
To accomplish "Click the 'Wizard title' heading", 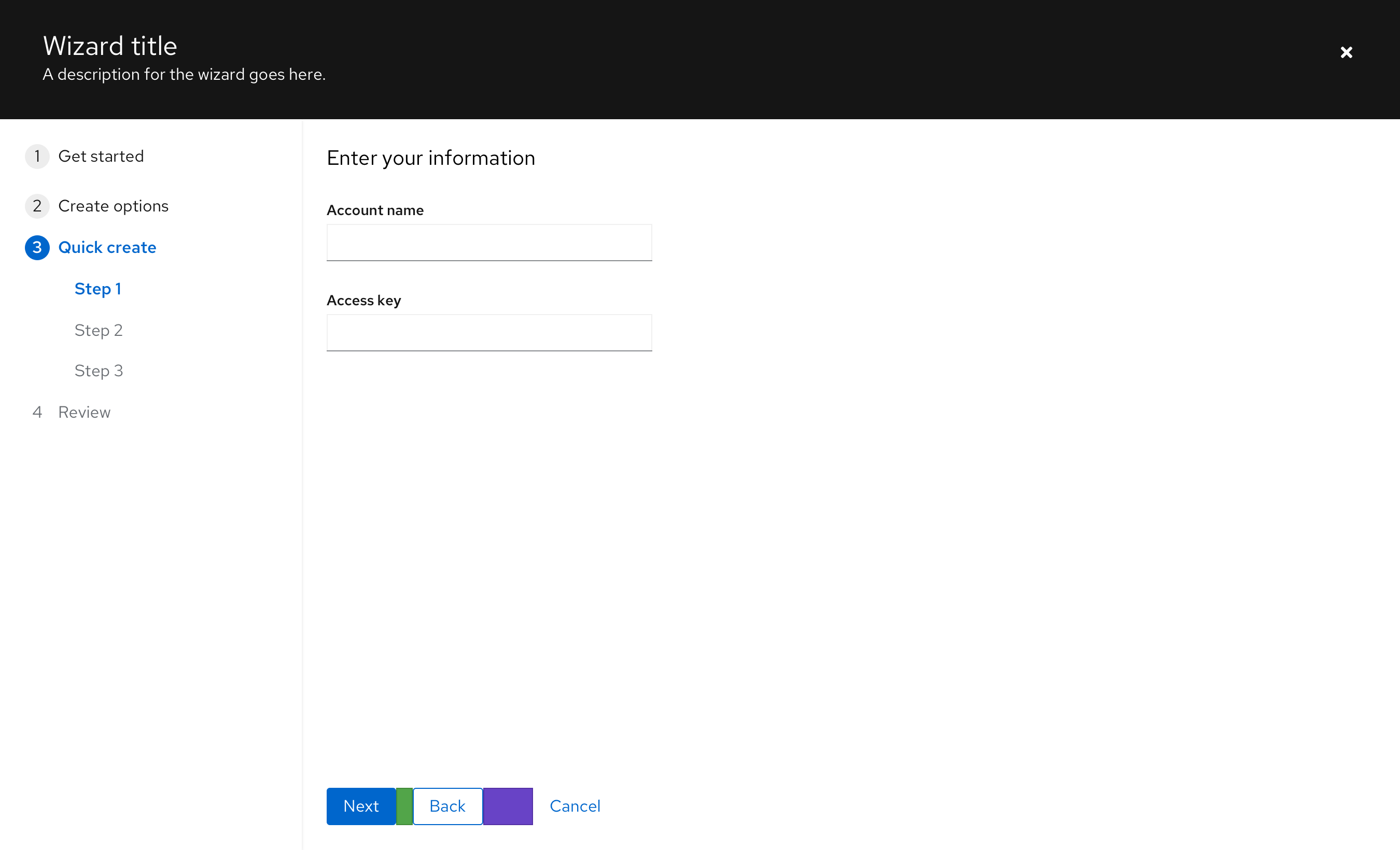I will point(110,46).
